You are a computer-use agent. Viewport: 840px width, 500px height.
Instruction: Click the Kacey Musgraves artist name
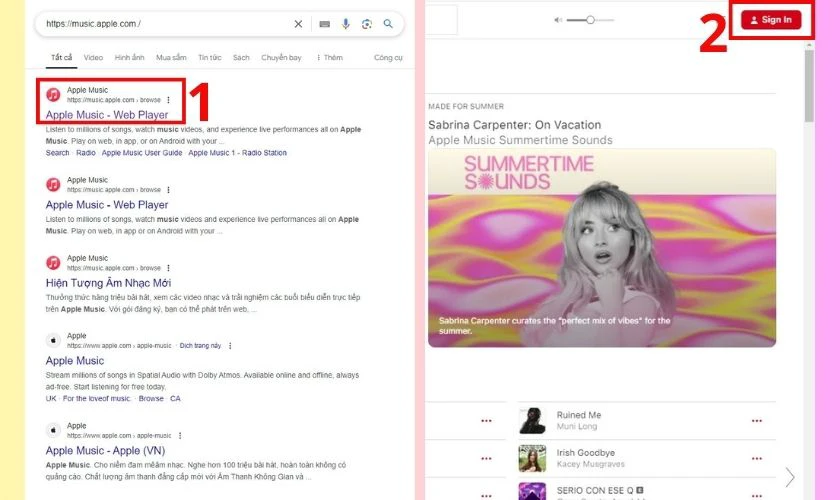(x=590, y=464)
